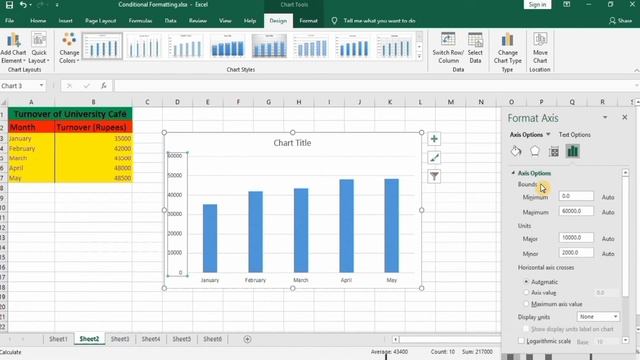This screenshot has width=640, height=360.
Task: Select the Axis Options bar chart icon
Action: tap(573, 151)
